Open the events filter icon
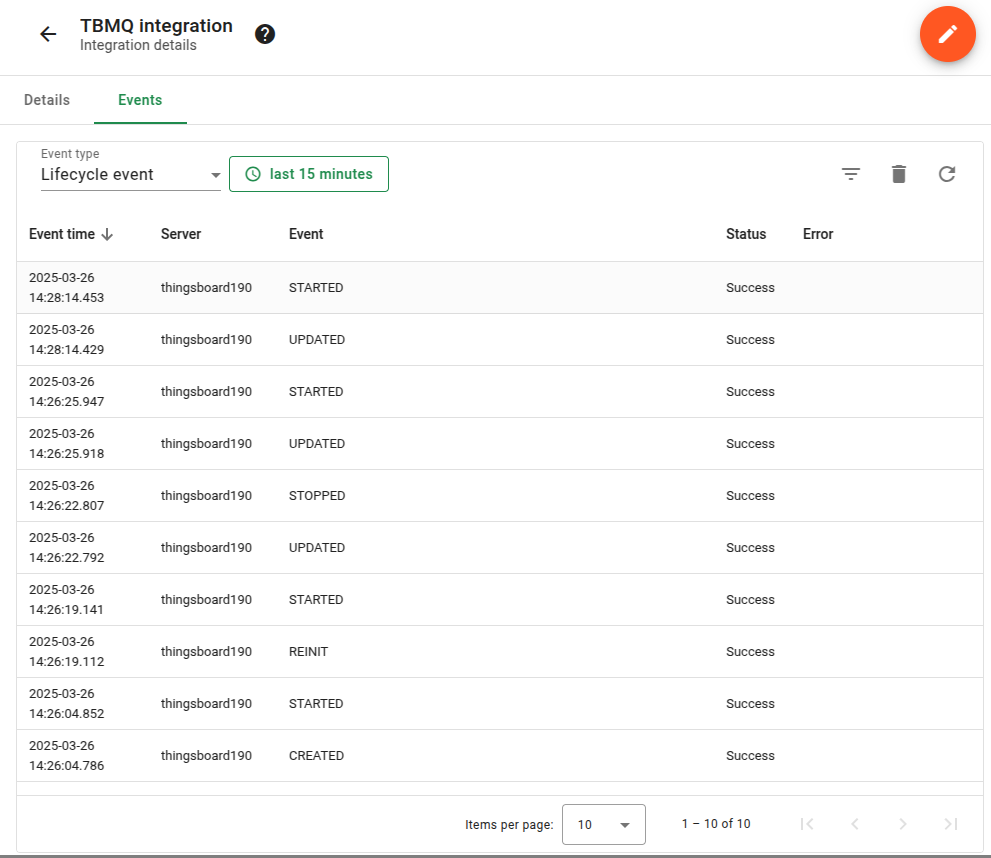Image resolution: width=991 pixels, height=858 pixels. click(x=850, y=174)
